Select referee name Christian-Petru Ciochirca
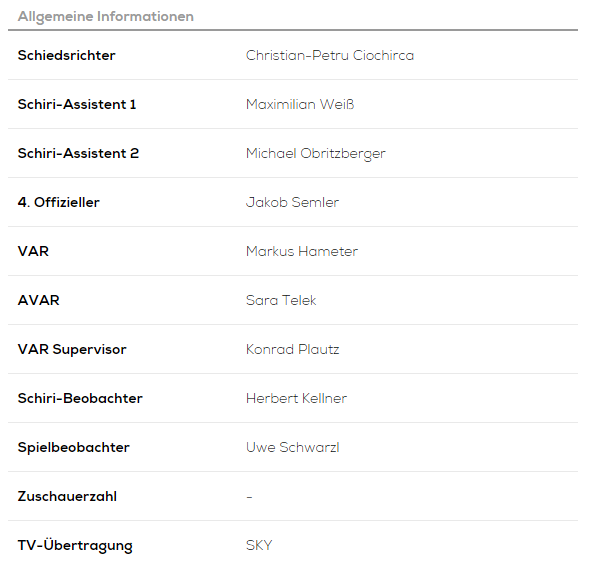 (330, 55)
